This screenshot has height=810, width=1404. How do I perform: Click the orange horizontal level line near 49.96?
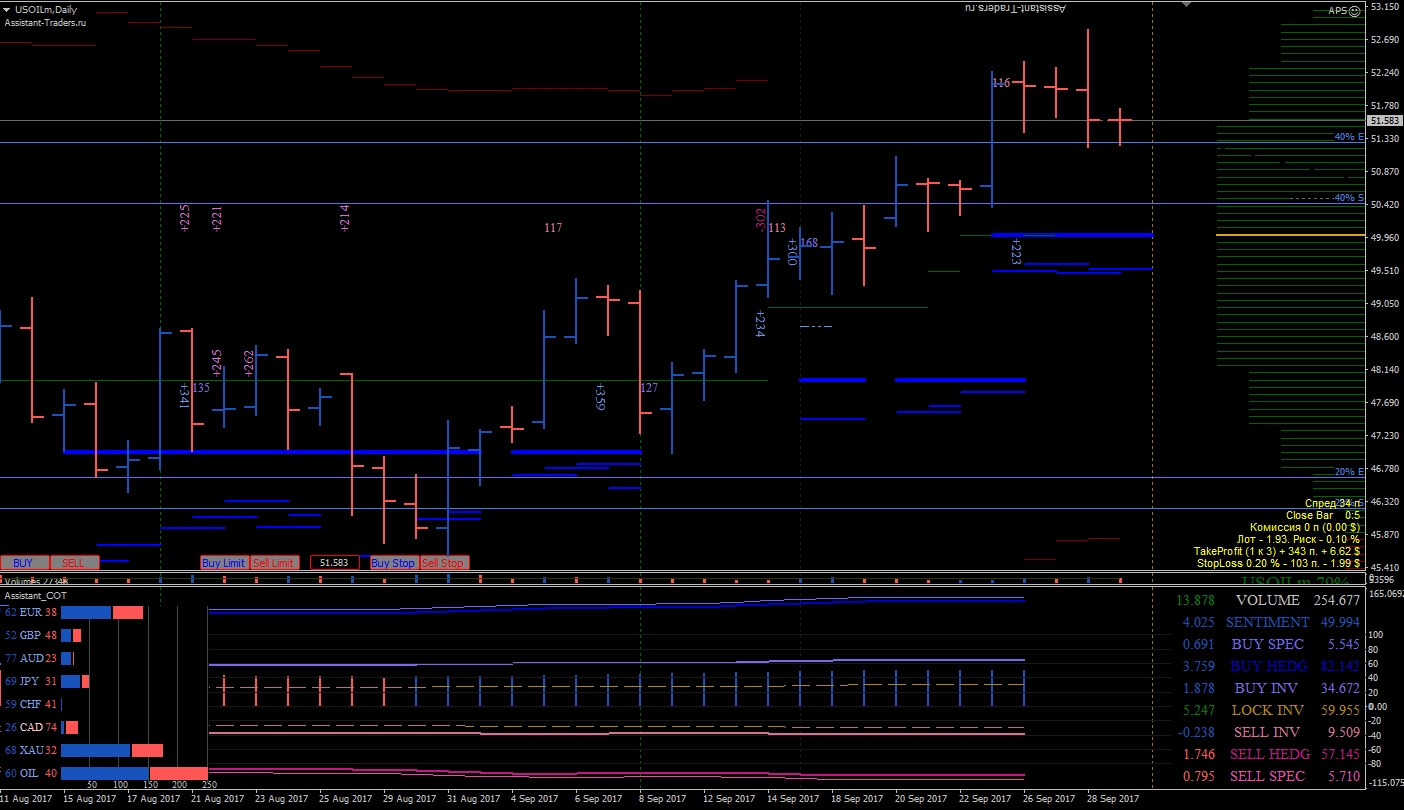tap(1290, 235)
